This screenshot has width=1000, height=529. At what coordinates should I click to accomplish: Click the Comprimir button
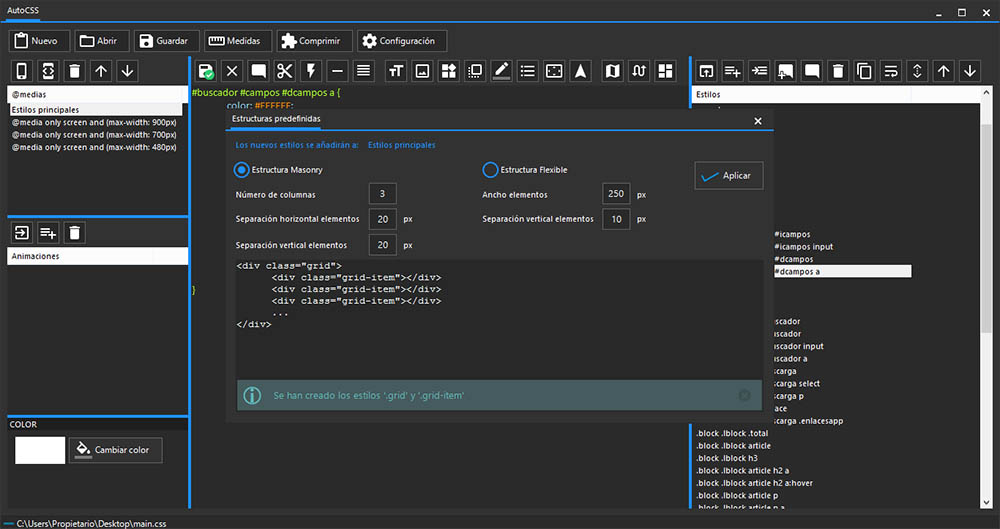click(x=314, y=41)
